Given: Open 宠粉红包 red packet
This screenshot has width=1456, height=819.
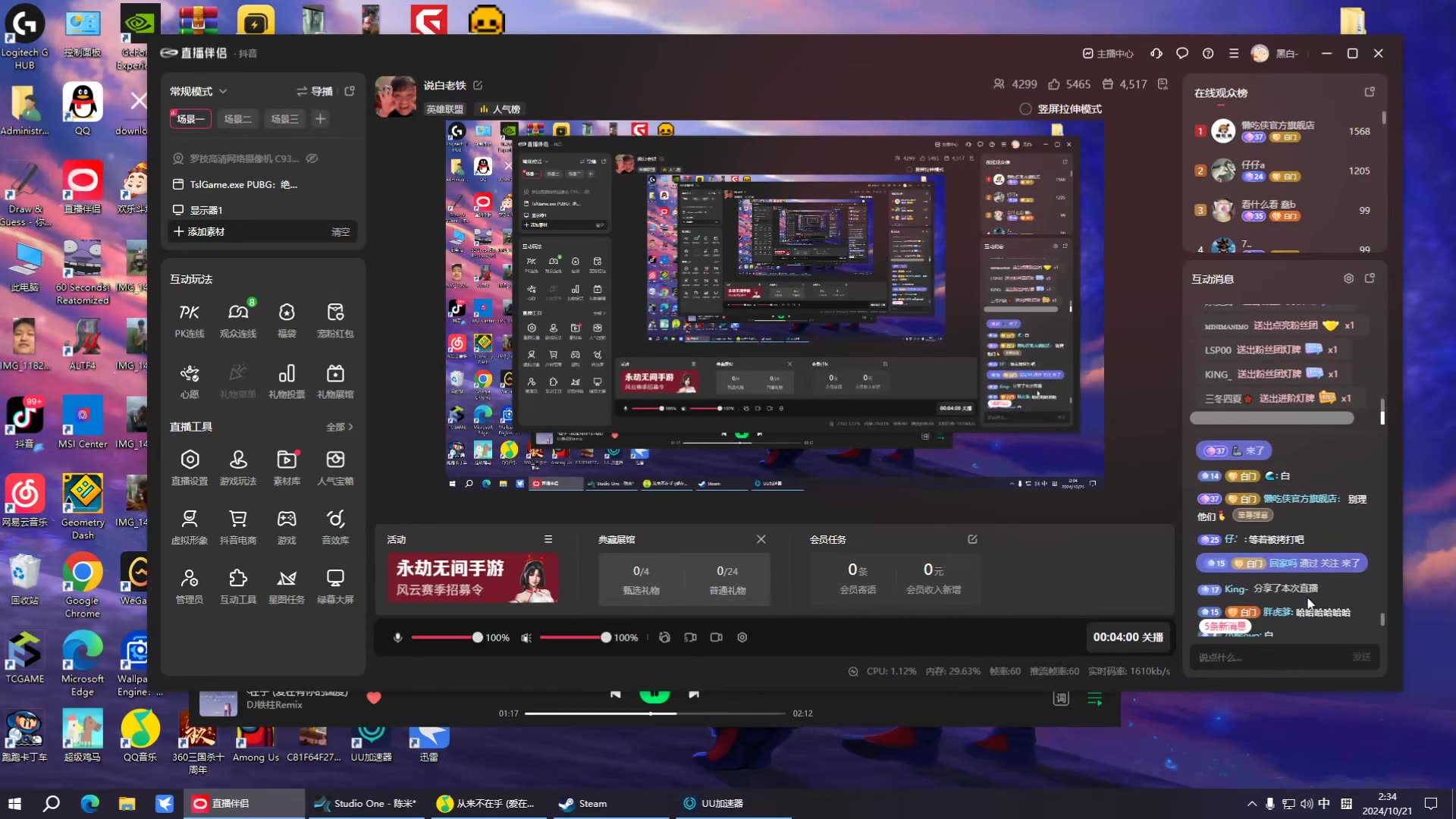Looking at the screenshot, I should pos(335,320).
